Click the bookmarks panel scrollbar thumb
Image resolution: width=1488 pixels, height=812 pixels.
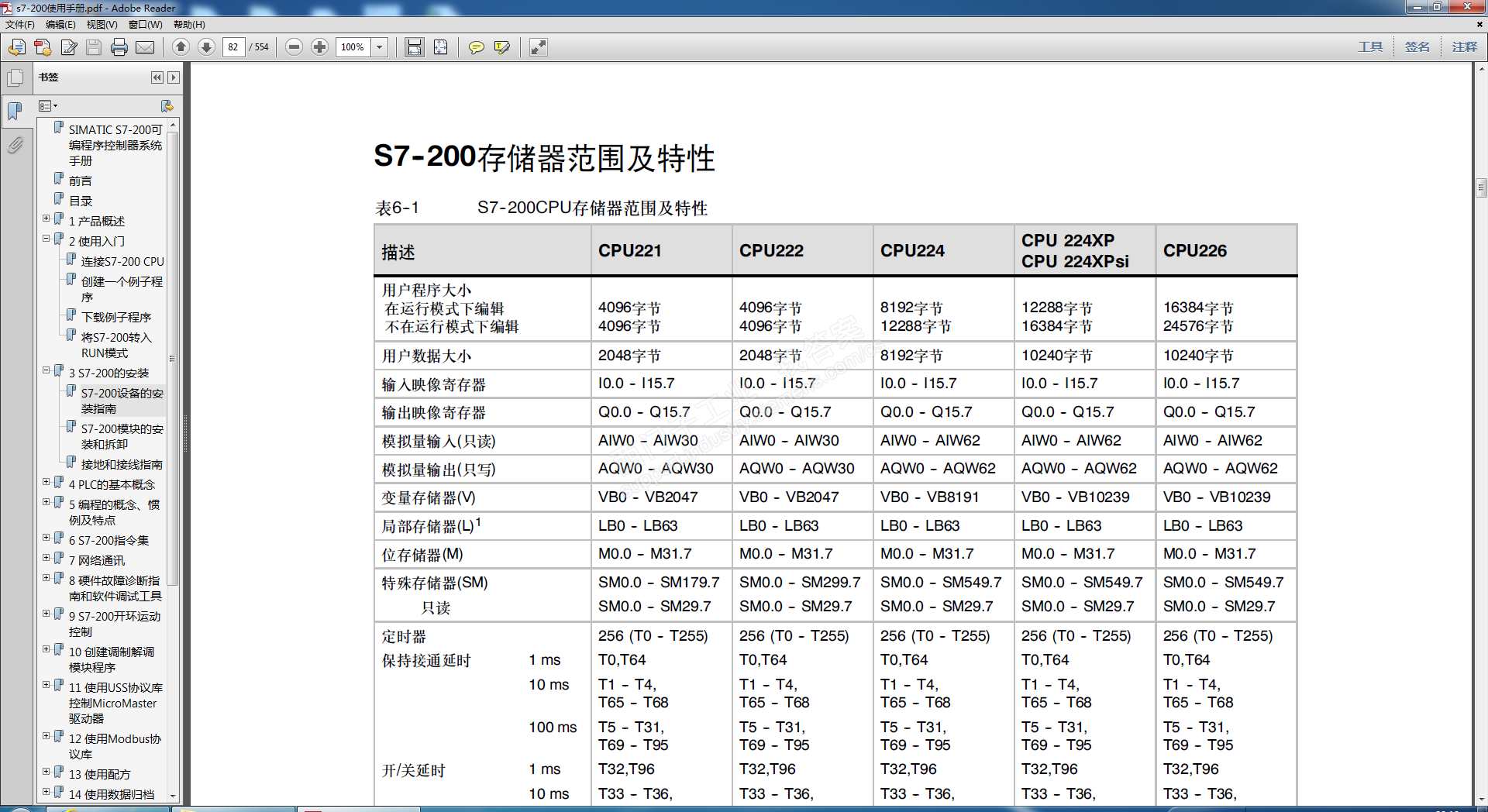[x=173, y=358]
